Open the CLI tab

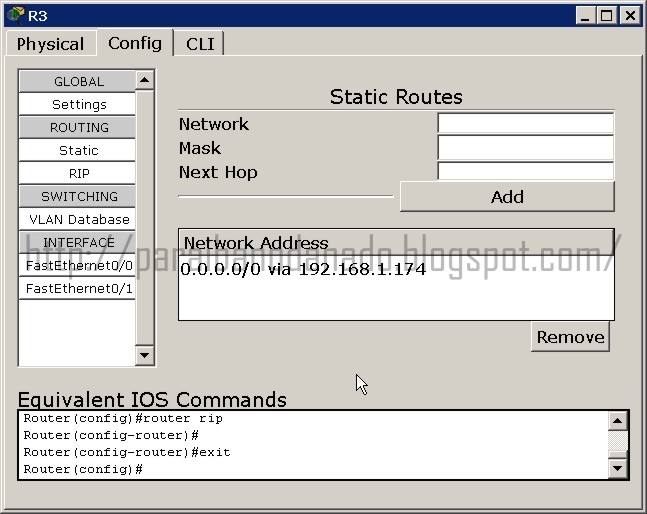tap(200, 44)
